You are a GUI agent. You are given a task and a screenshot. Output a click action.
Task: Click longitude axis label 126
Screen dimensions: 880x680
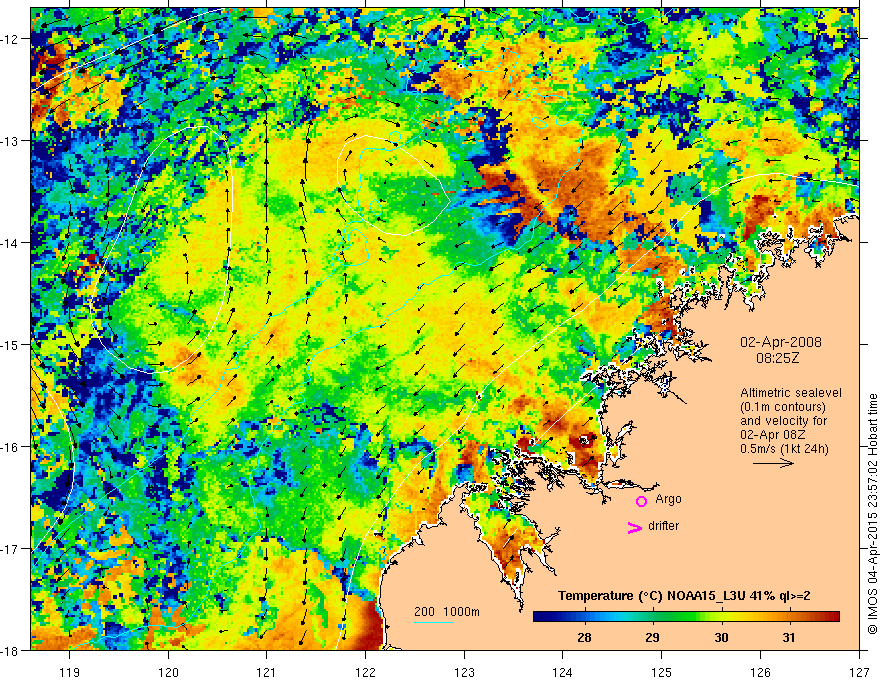click(x=760, y=672)
